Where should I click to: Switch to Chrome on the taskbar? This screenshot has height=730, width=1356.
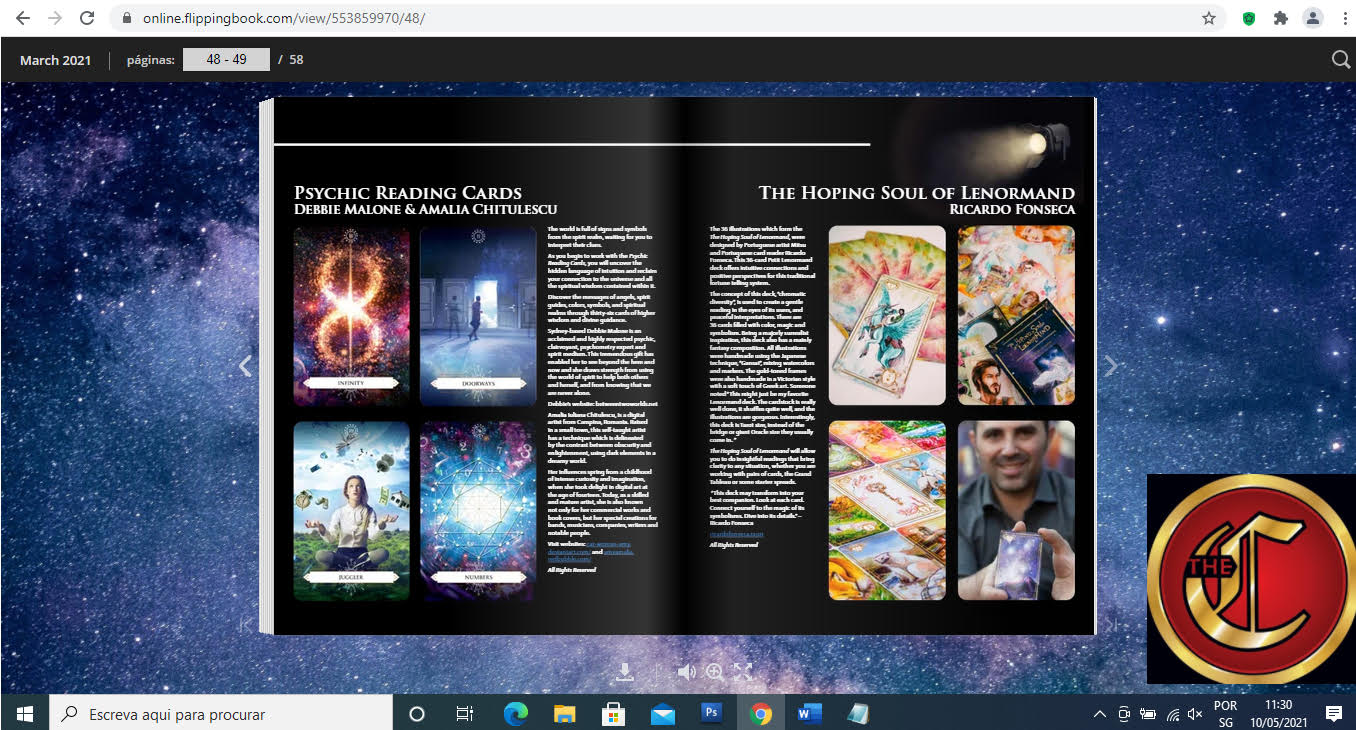coord(761,714)
